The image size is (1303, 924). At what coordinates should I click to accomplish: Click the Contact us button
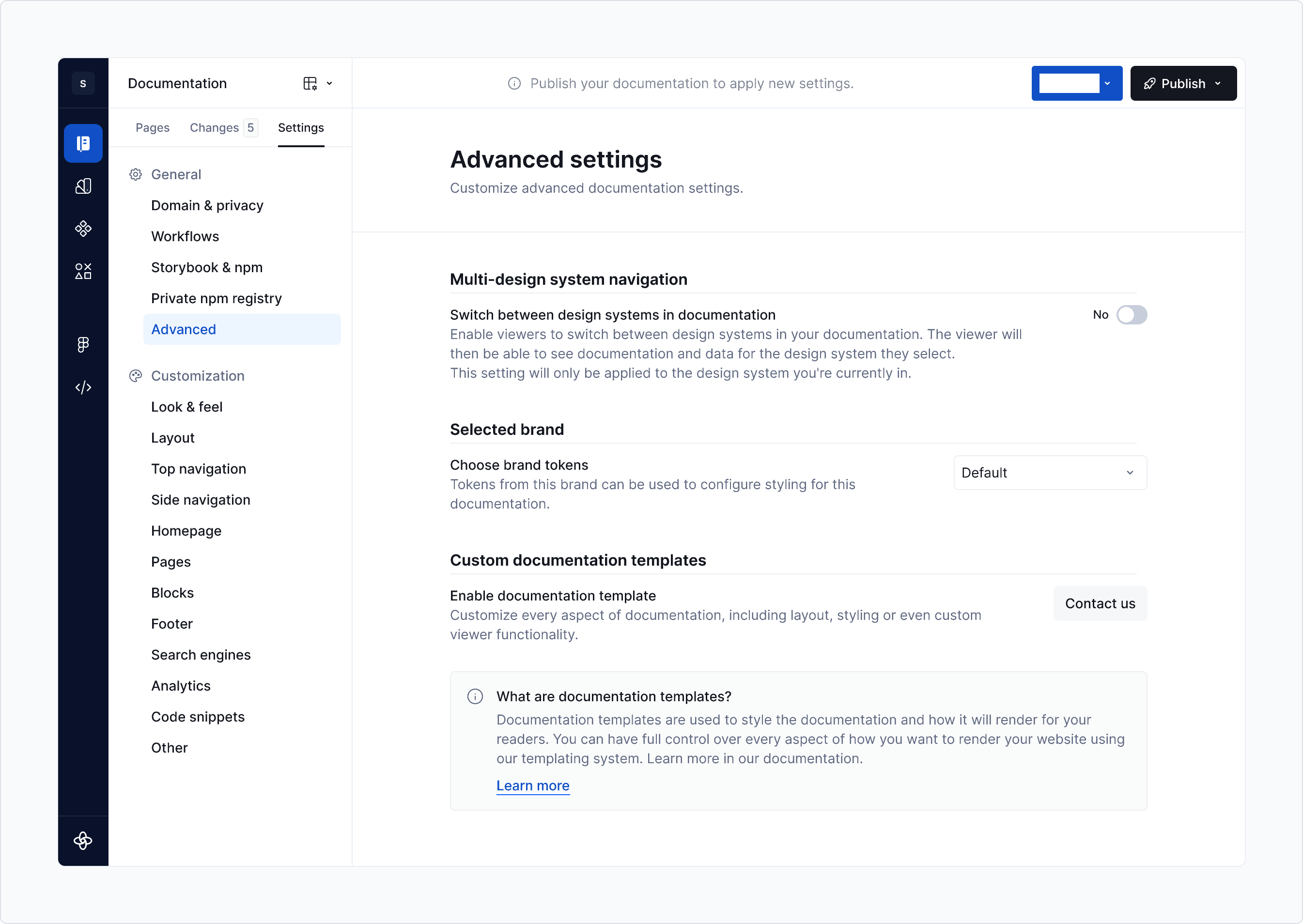coord(1100,603)
